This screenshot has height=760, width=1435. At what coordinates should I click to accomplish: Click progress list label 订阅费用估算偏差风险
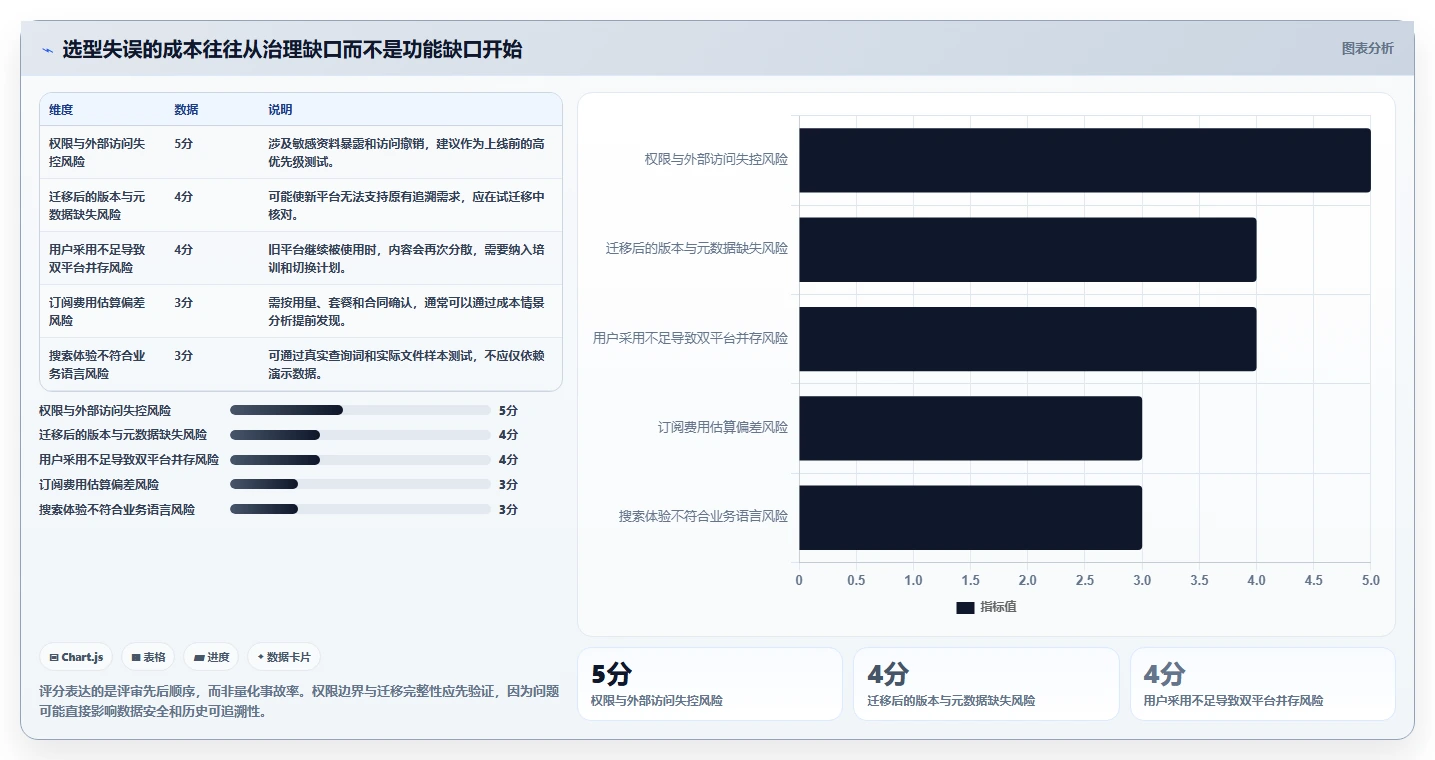[99, 485]
